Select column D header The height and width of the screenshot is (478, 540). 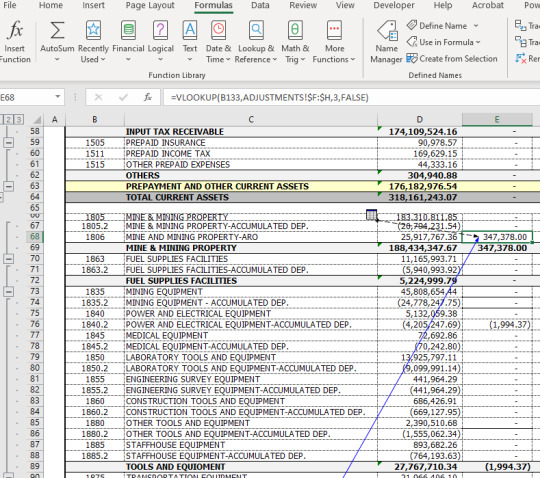[419, 120]
